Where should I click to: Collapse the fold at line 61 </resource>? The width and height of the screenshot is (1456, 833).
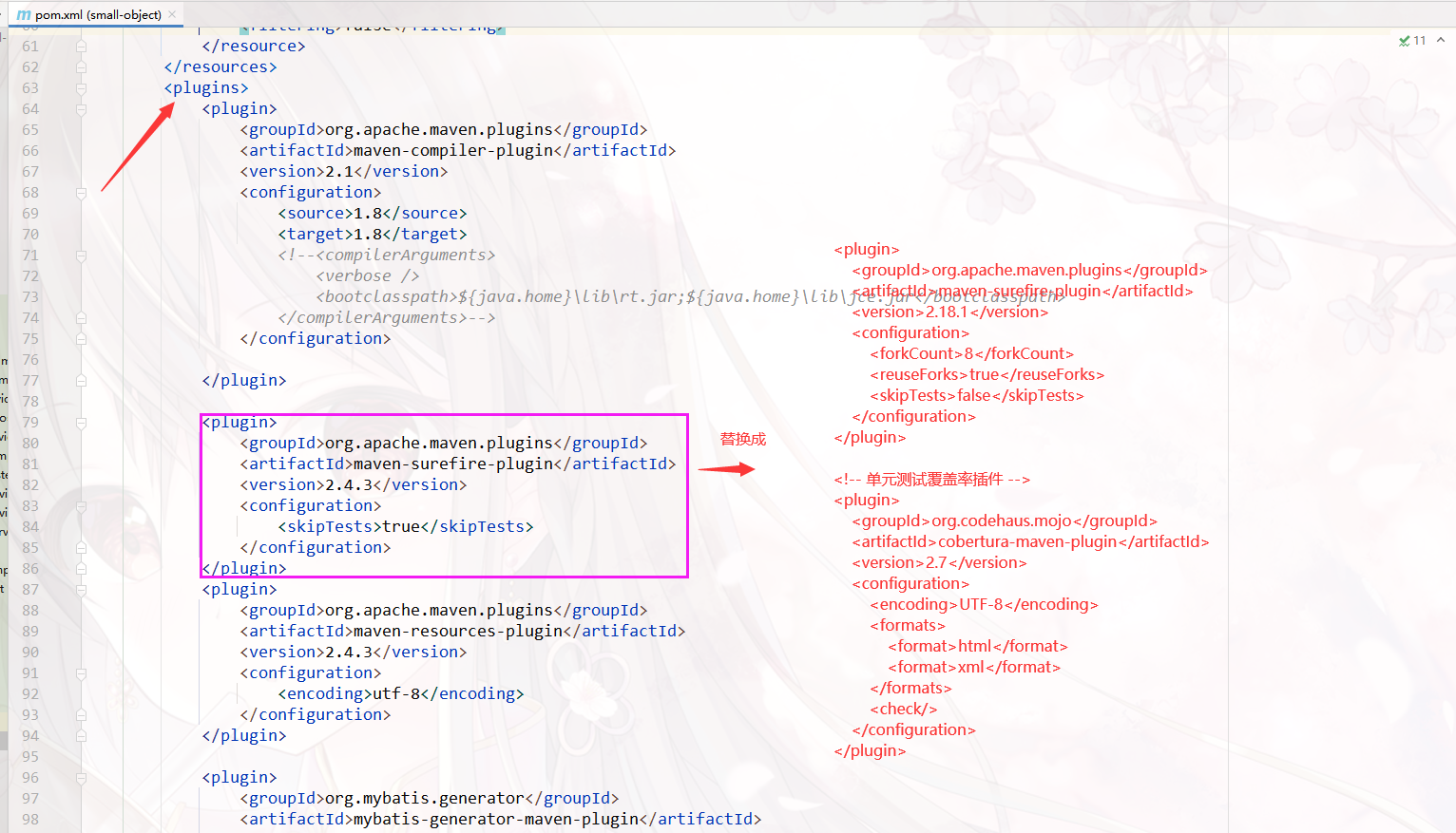(81, 46)
